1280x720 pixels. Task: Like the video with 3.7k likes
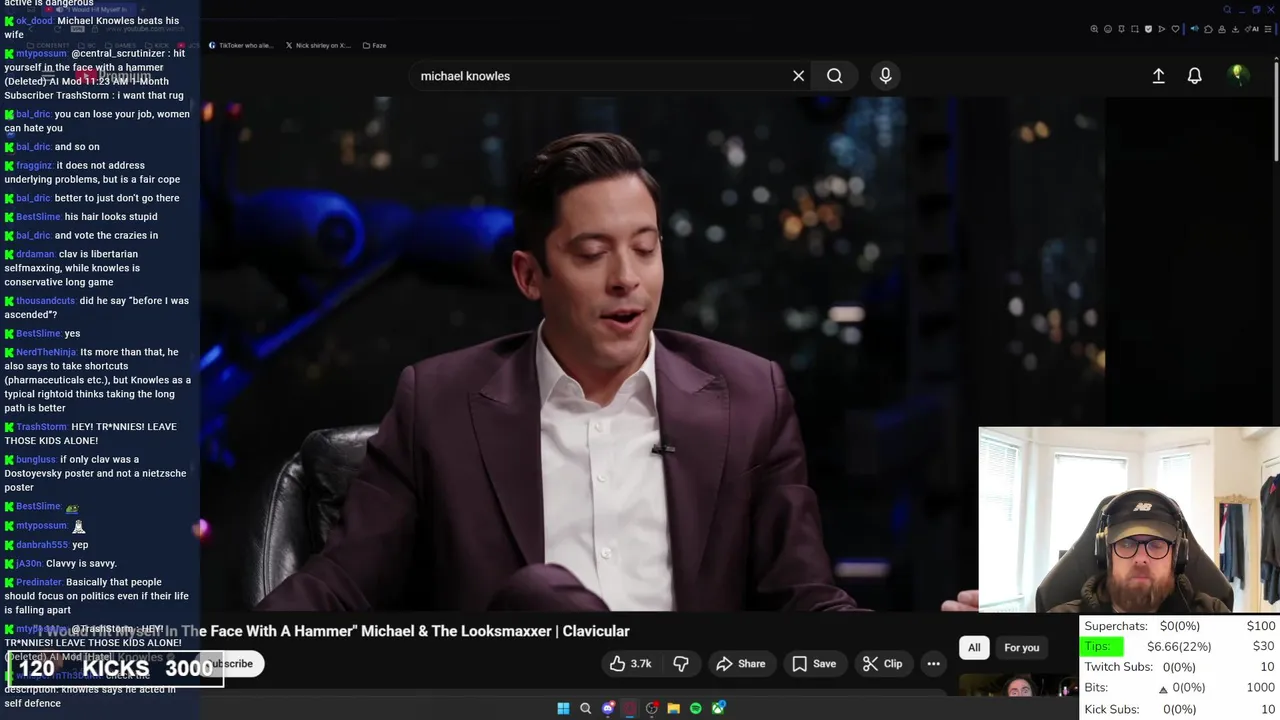pyautogui.click(x=630, y=663)
